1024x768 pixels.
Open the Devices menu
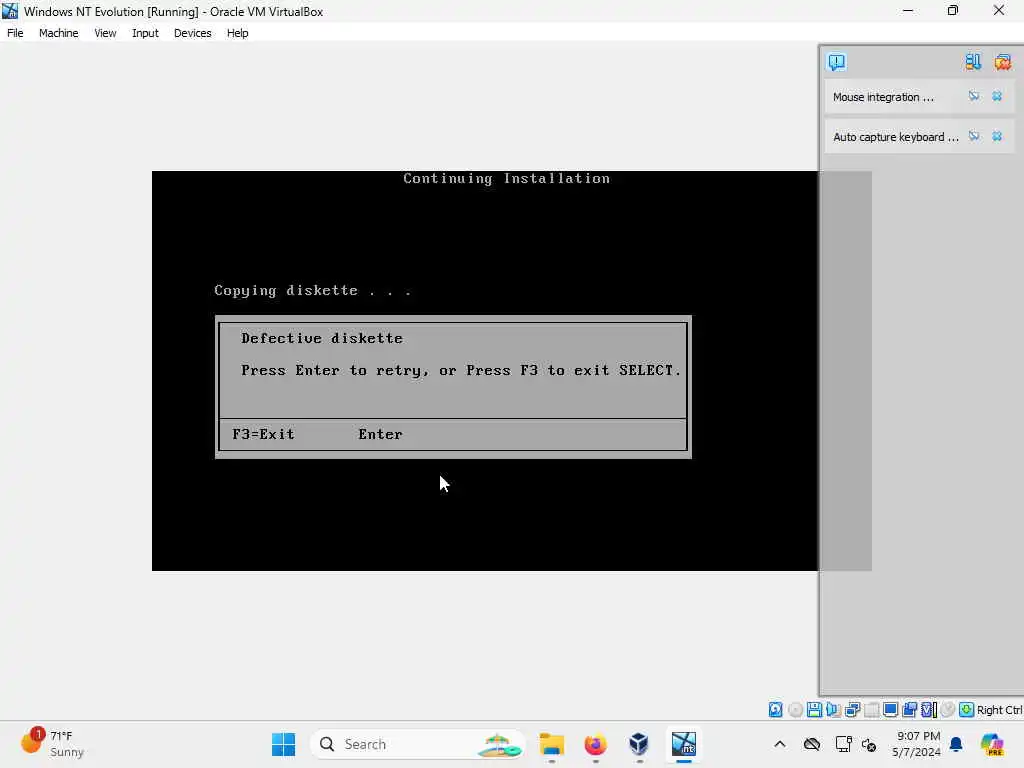coord(193,33)
